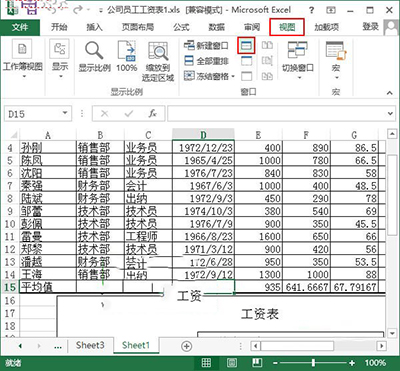This screenshot has width=400, height=371.
Task: Switch to the Sheet3 tab
Action: coord(90,345)
